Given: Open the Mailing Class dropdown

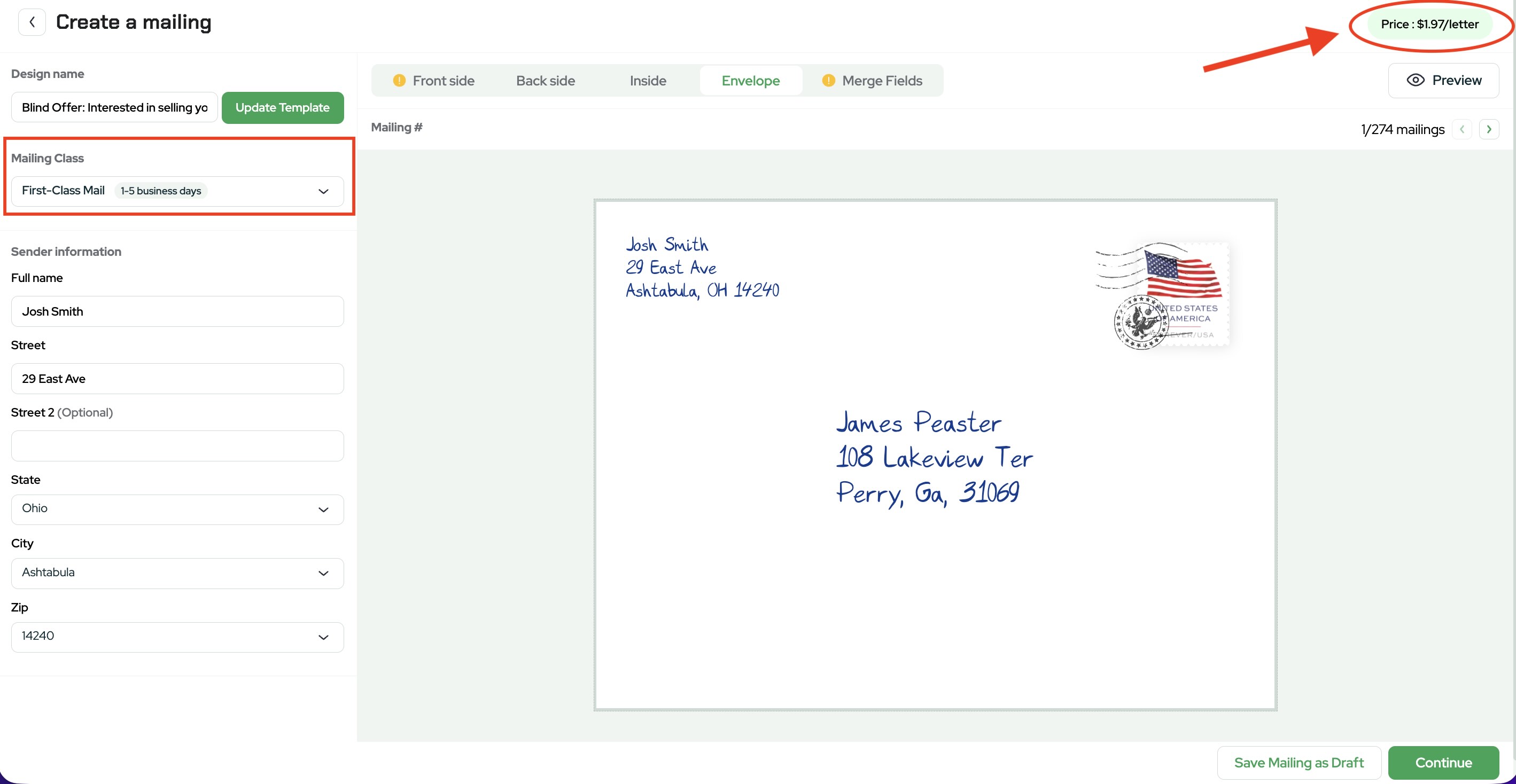Looking at the screenshot, I should (177, 191).
